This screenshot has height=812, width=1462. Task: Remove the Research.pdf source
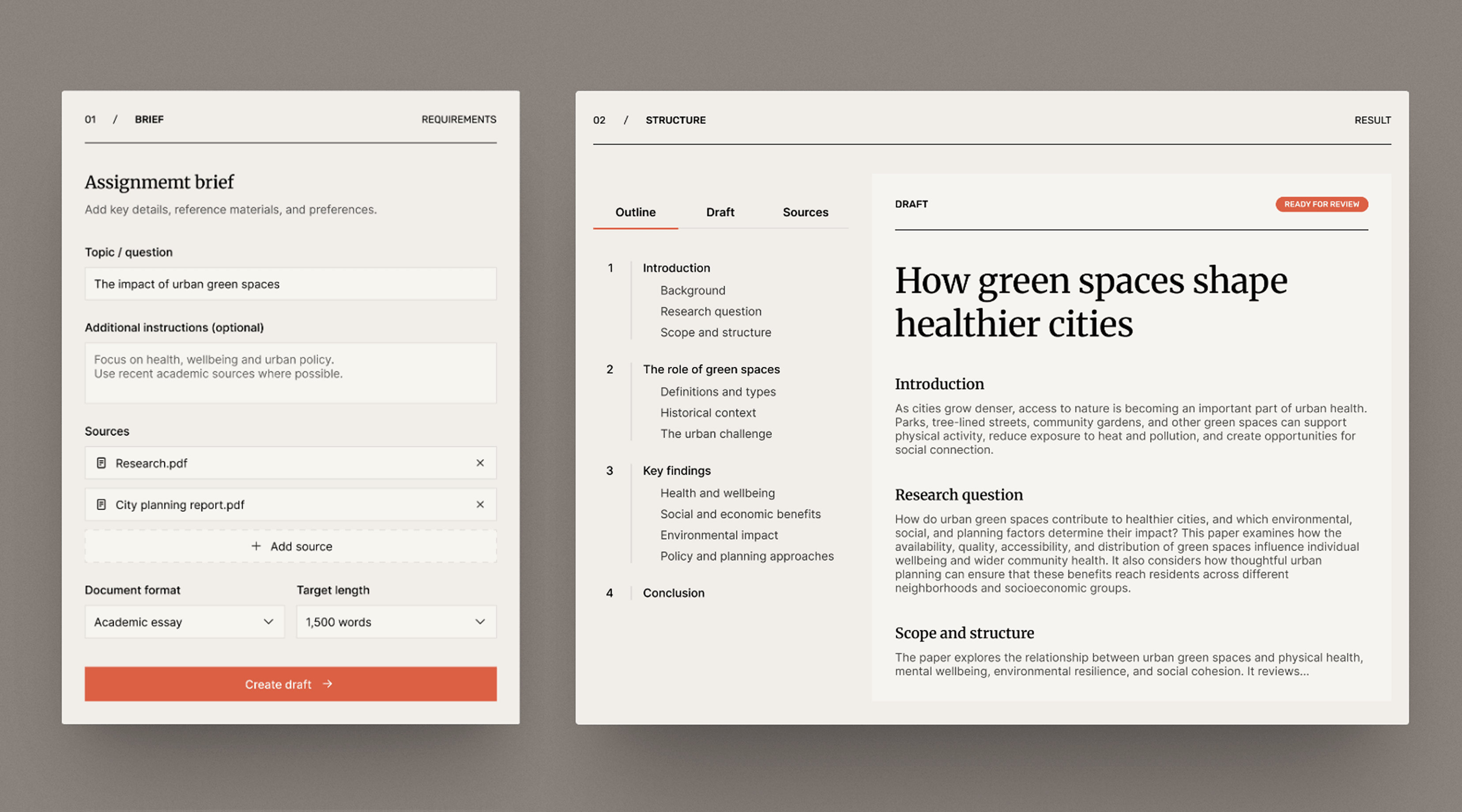(x=480, y=463)
